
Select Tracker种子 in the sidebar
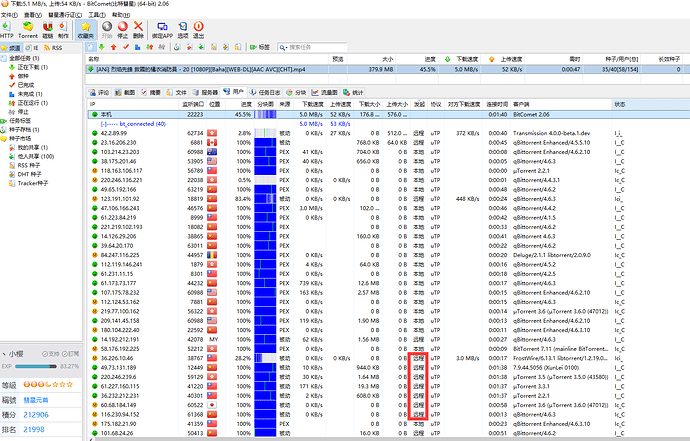point(29,183)
